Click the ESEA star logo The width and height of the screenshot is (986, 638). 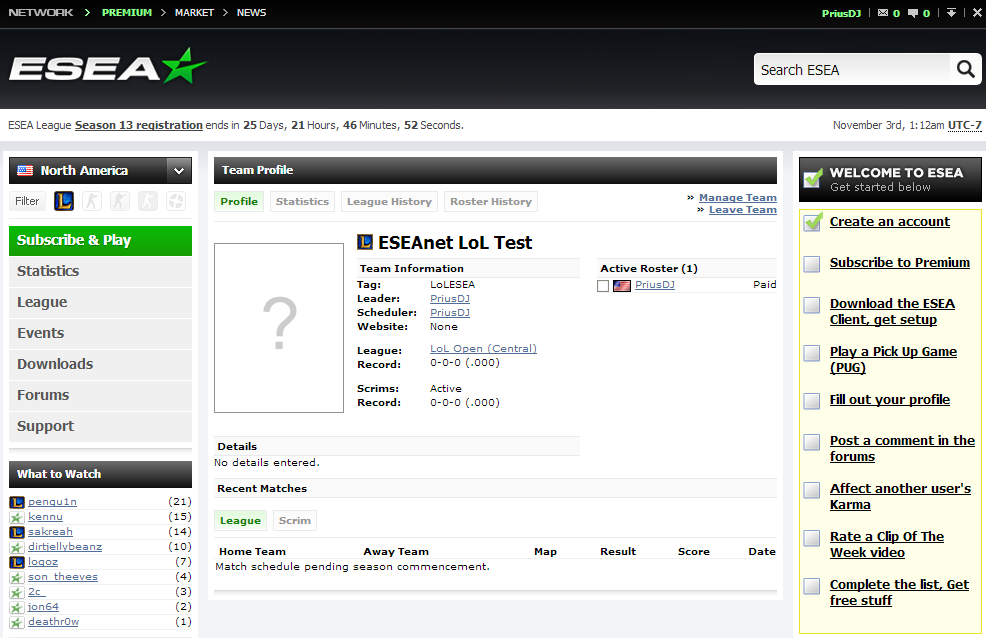108,67
